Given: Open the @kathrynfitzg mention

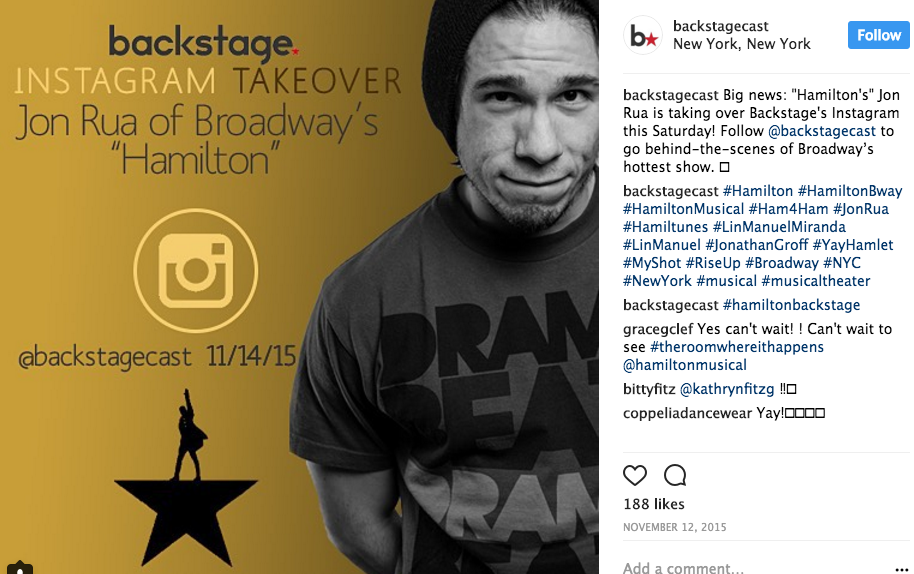Looking at the screenshot, I should click(x=727, y=389).
